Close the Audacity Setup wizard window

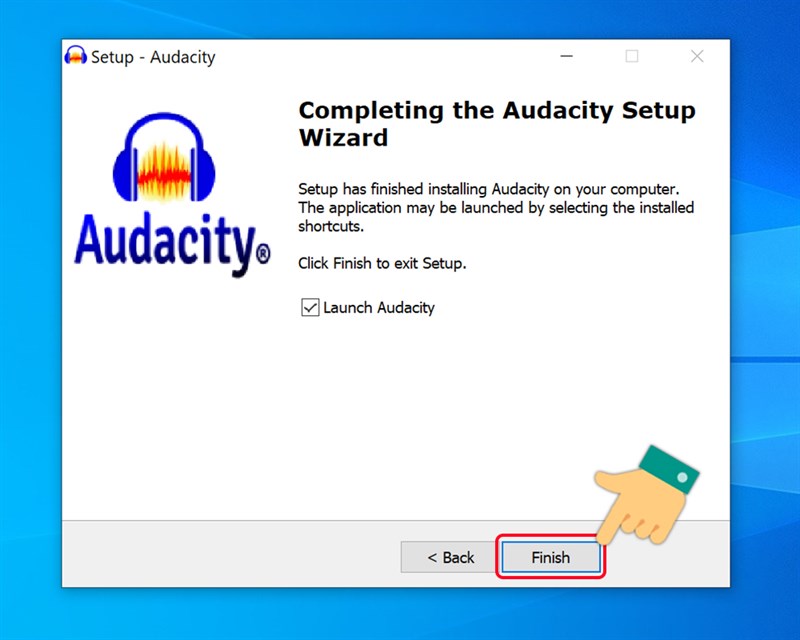pyautogui.click(x=697, y=56)
